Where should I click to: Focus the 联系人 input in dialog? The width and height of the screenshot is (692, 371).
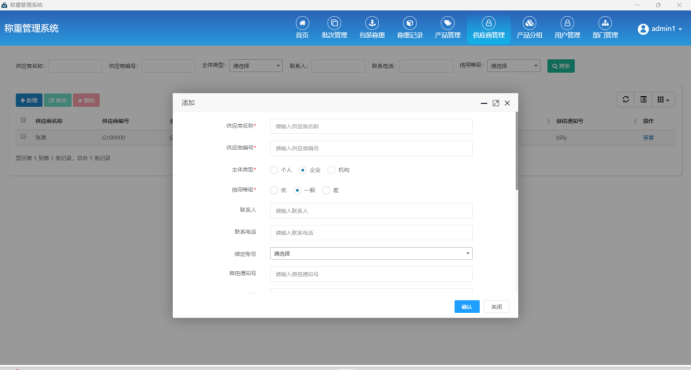[x=371, y=211]
